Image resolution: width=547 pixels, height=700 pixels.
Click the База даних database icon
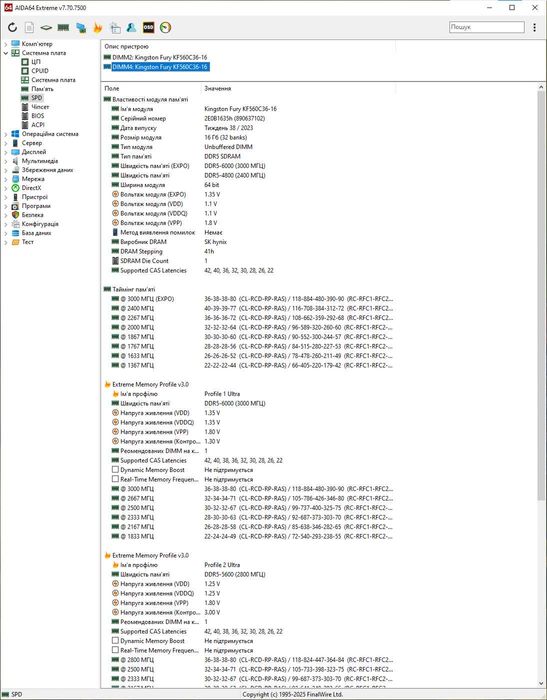click(x=15, y=233)
